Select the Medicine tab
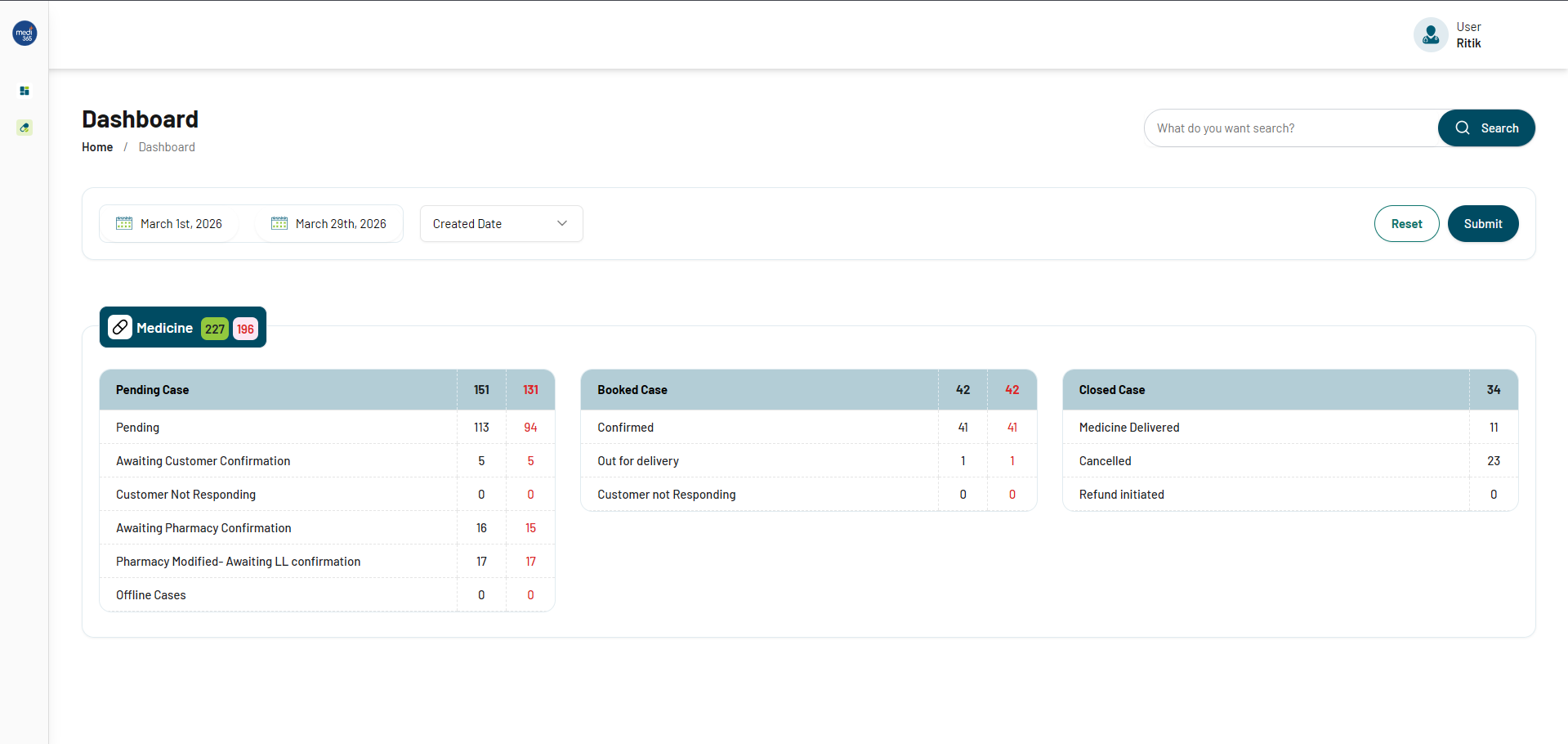Image resolution: width=1568 pixels, height=744 pixels. coord(164,328)
